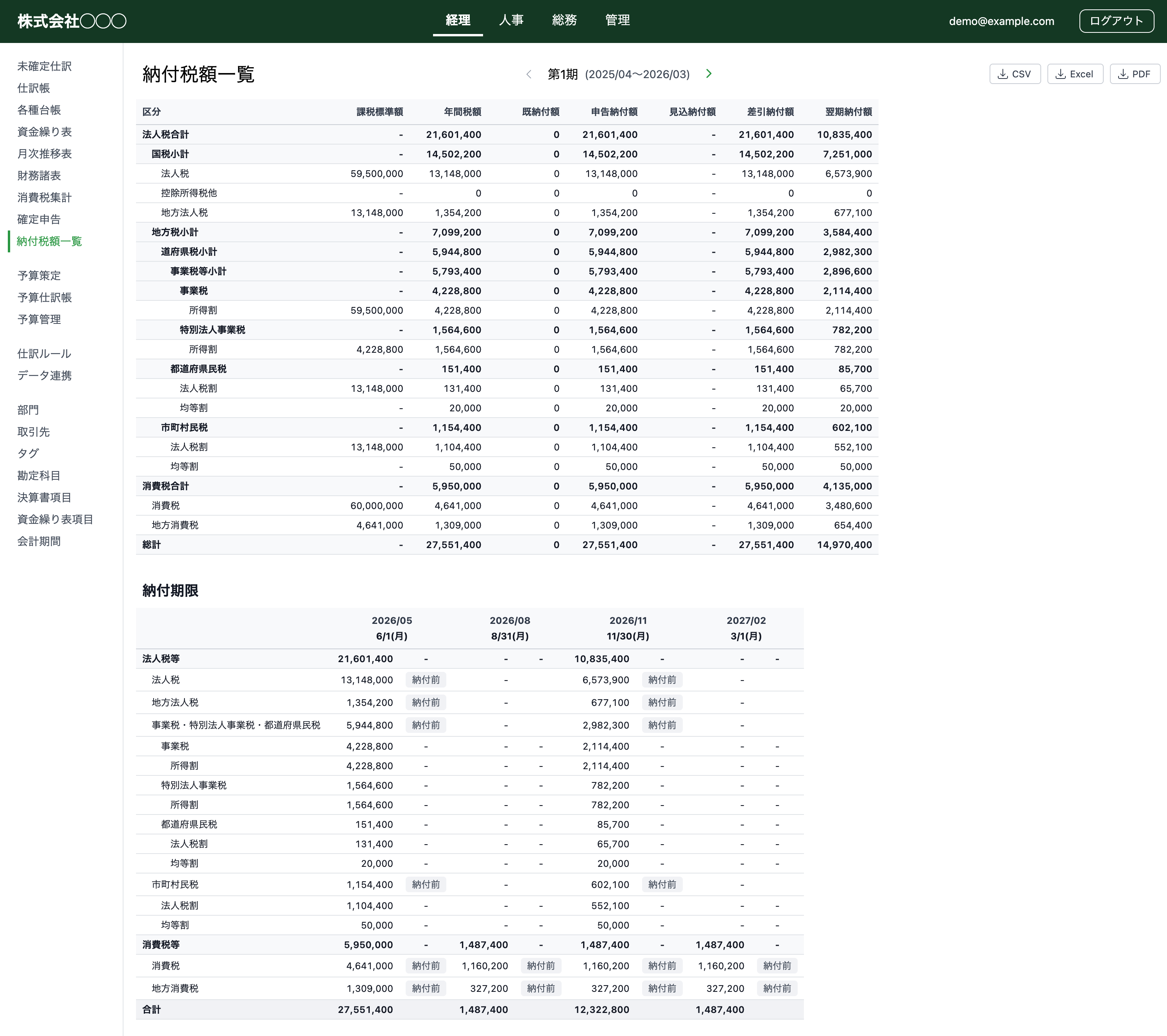Open 仕訳帳 in the sidebar
This screenshot has height=1036, width=1167.
(x=33, y=88)
